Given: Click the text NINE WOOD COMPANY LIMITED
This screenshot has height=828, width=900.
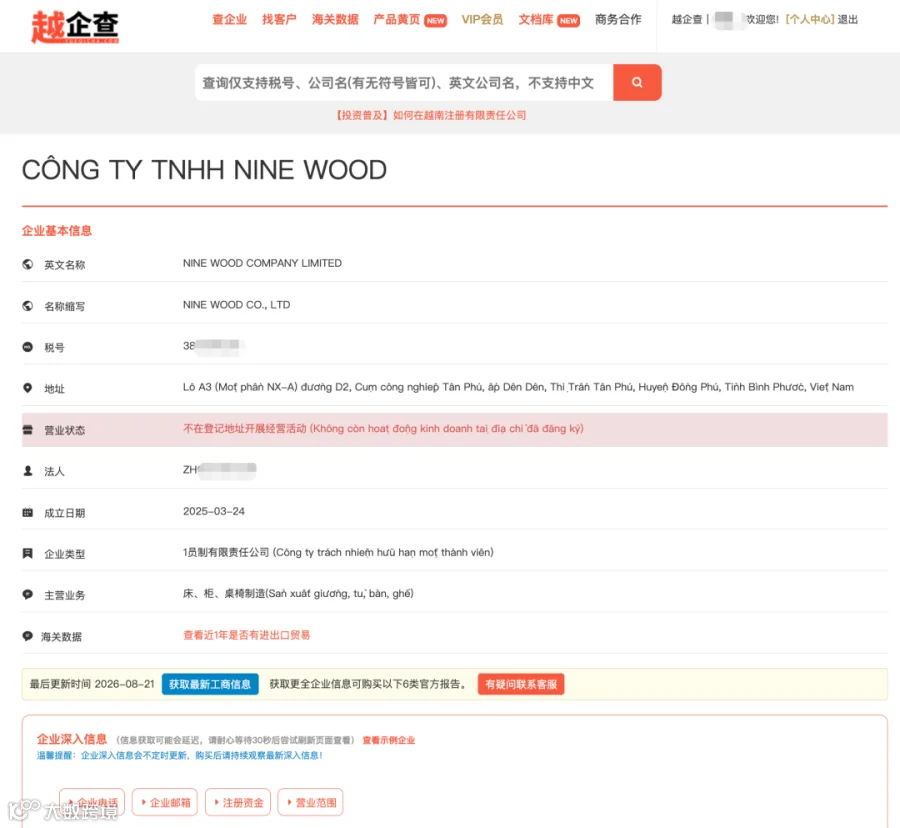Looking at the screenshot, I should 262,263.
